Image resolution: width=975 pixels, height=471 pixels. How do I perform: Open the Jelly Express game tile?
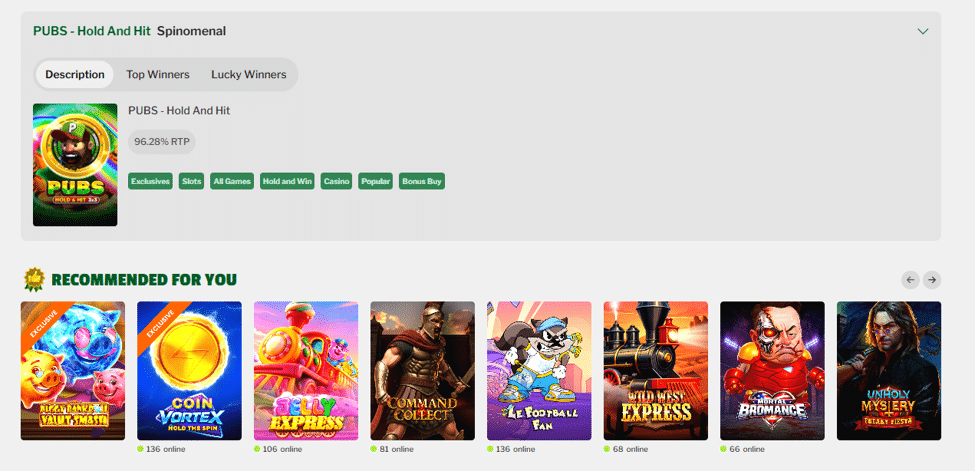(306, 371)
